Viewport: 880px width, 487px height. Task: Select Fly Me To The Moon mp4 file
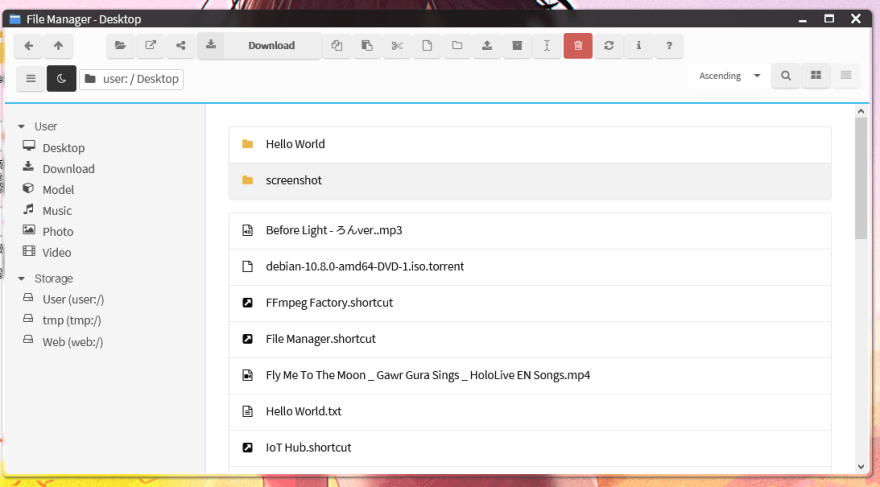pos(530,375)
